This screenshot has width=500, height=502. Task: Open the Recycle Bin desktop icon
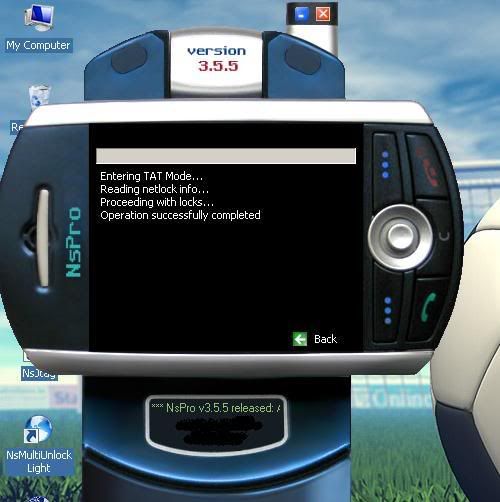pyautogui.click(x=39, y=98)
